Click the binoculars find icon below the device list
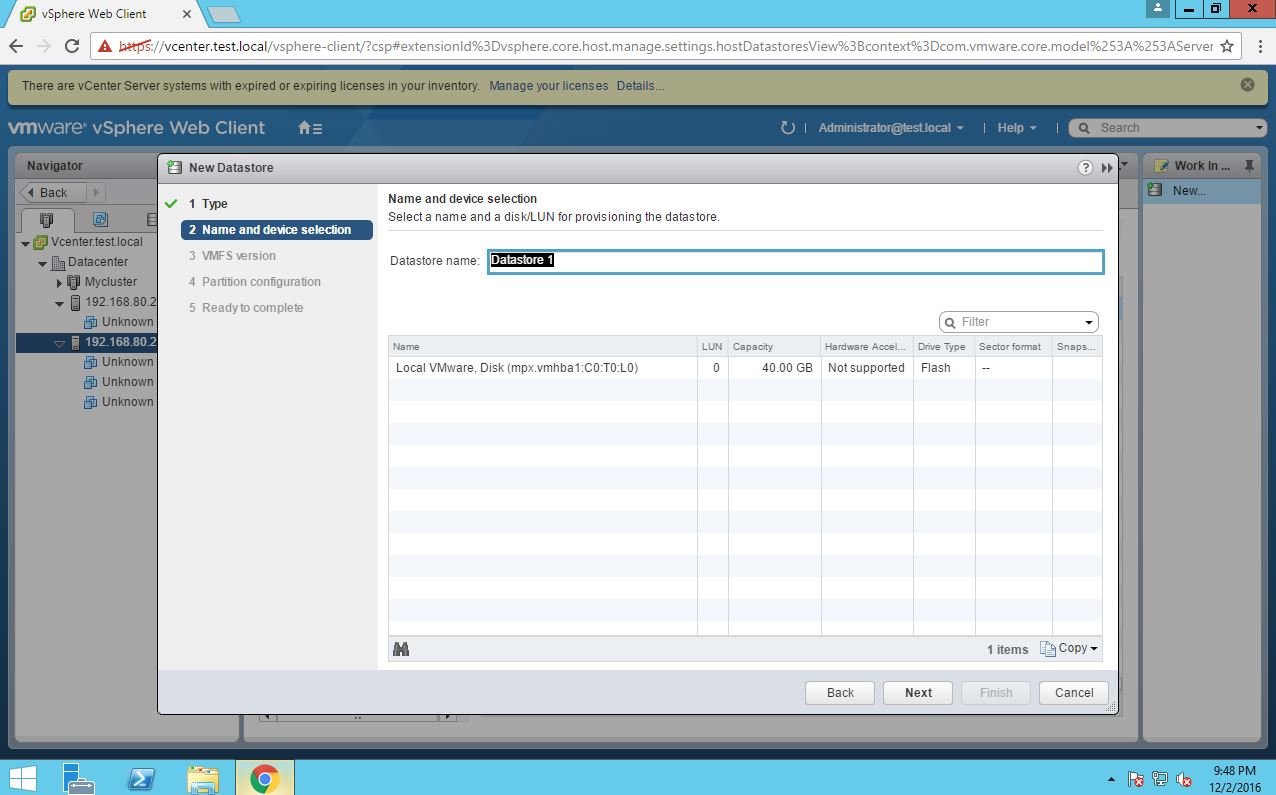This screenshot has height=795, width=1276. [x=400, y=648]
